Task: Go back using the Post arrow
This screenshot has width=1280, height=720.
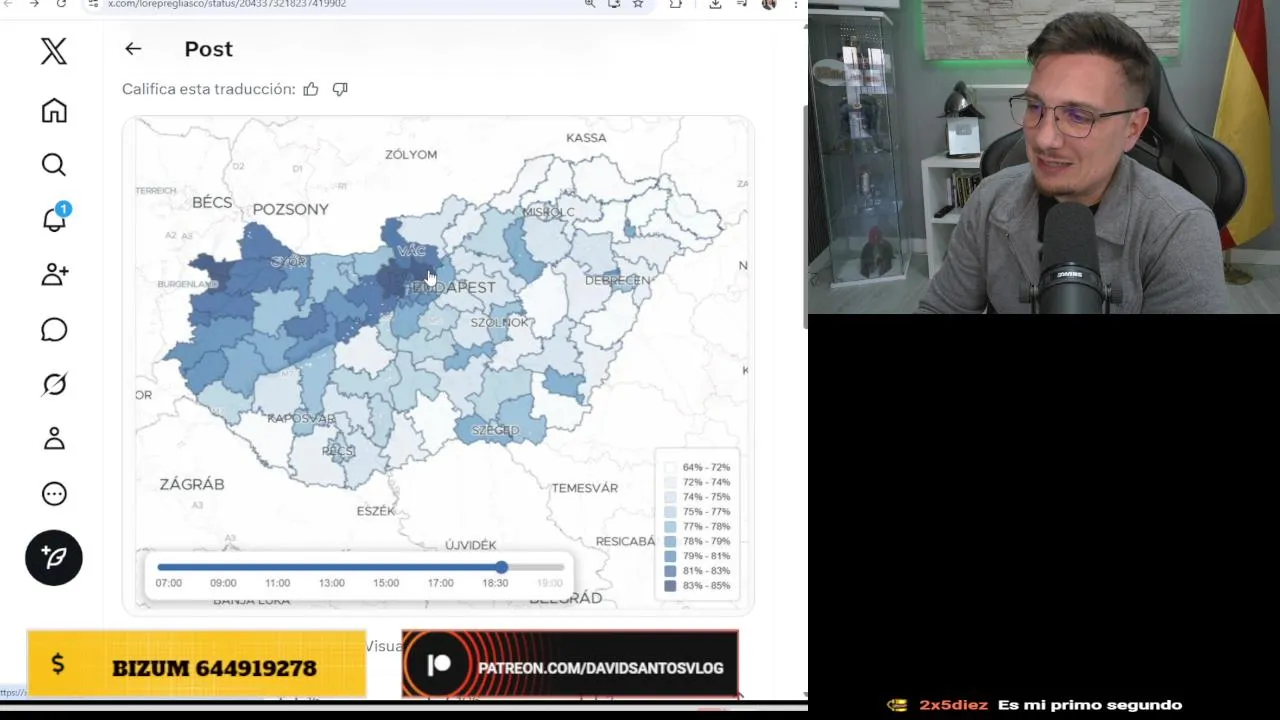Action: coord(133,48)
